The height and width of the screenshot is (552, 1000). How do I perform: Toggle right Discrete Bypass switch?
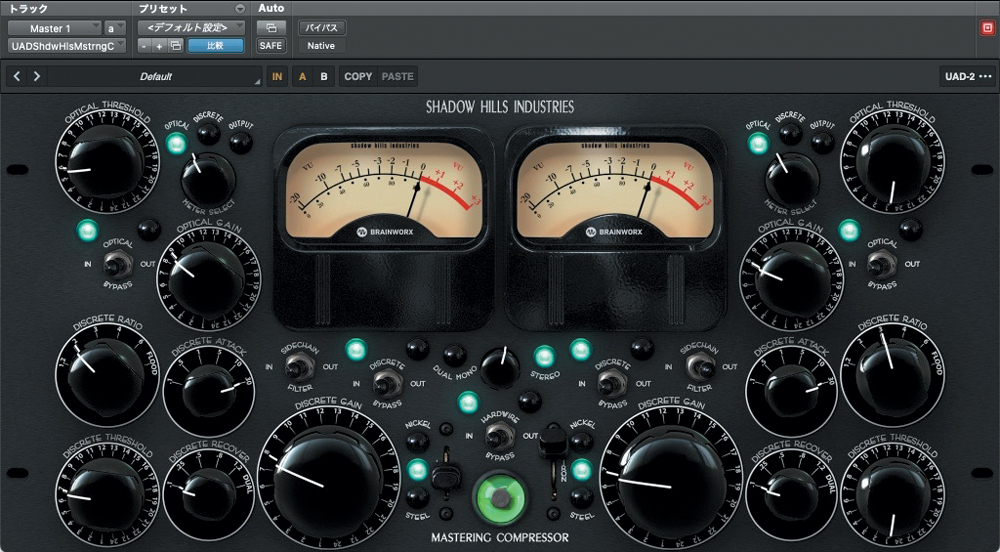point(612,383)
